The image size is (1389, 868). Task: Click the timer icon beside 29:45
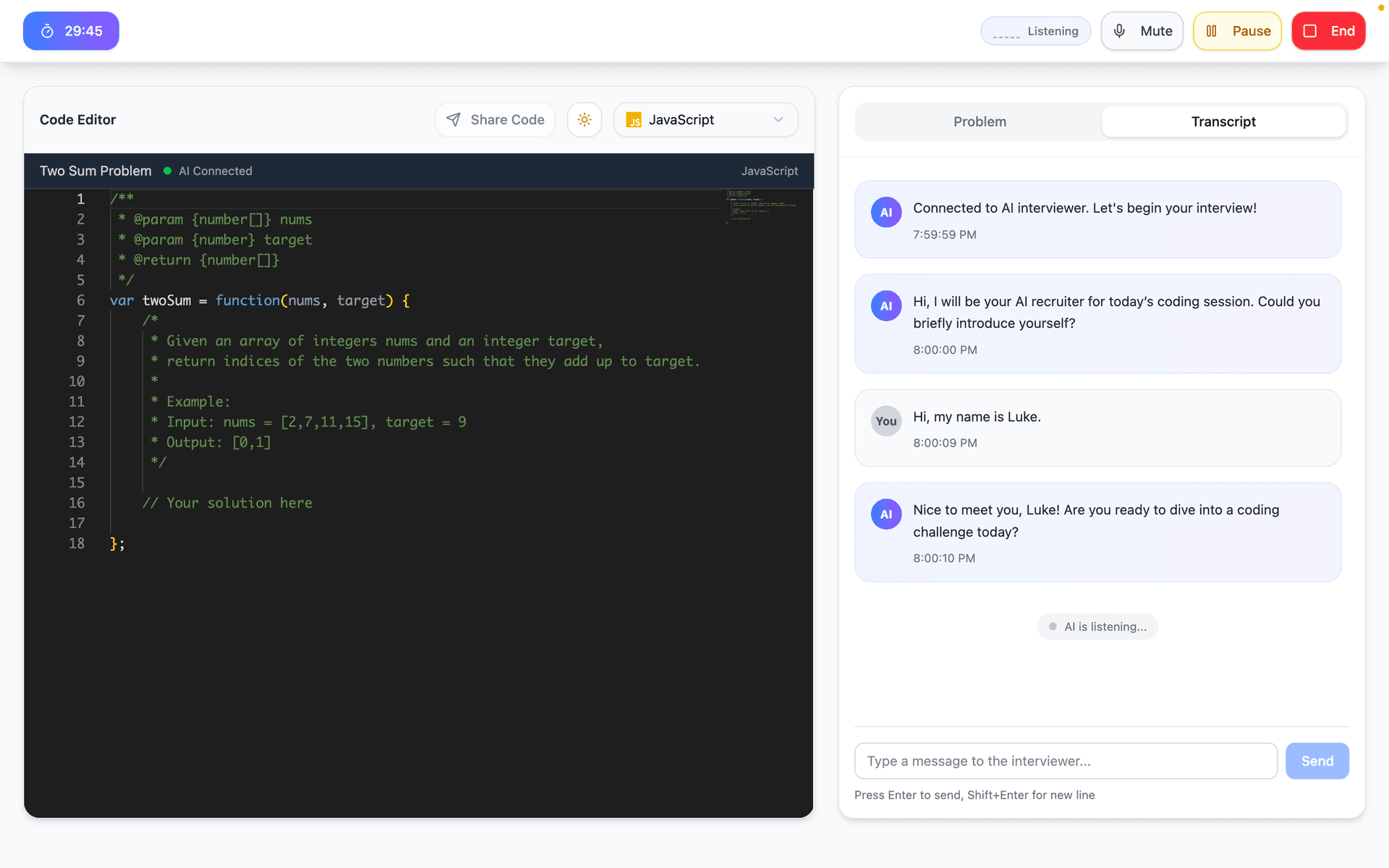point(47,30)
